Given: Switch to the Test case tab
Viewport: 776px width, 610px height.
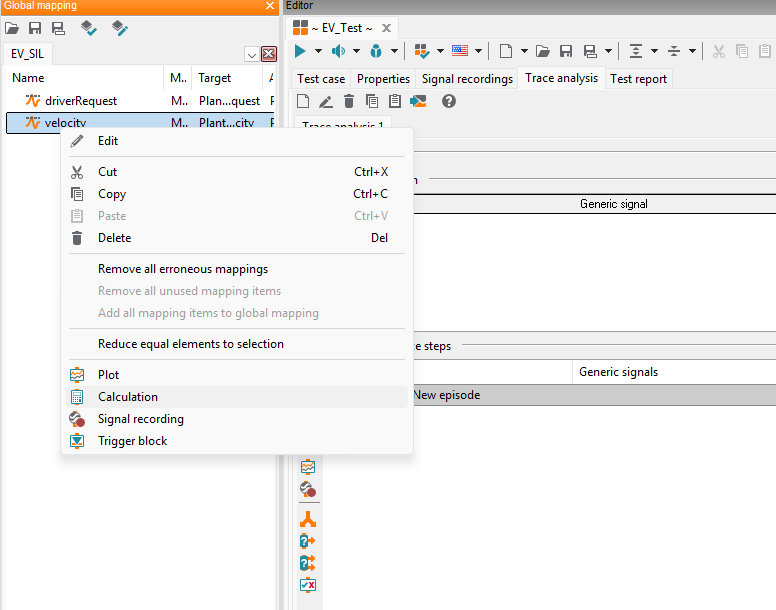Looking at the screenshot, I should [x=321, y=79].
